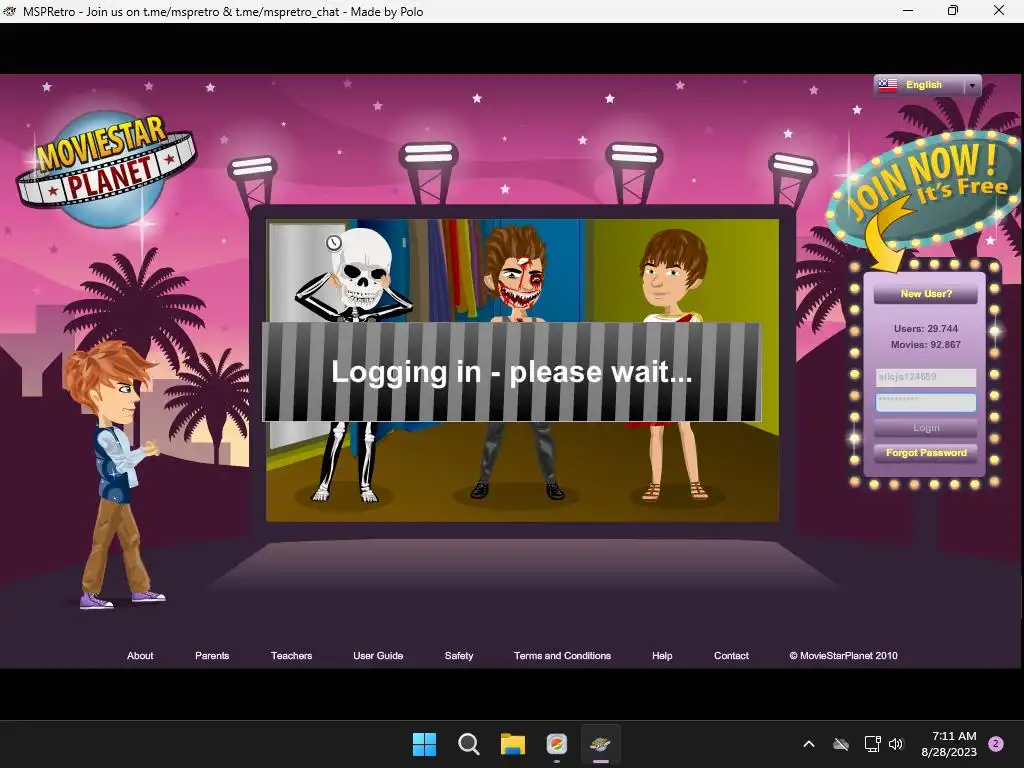Image resolution: width=1024 pixels, height=768 pixels.
Task: Click the username input field
Action: pos(925,377)
